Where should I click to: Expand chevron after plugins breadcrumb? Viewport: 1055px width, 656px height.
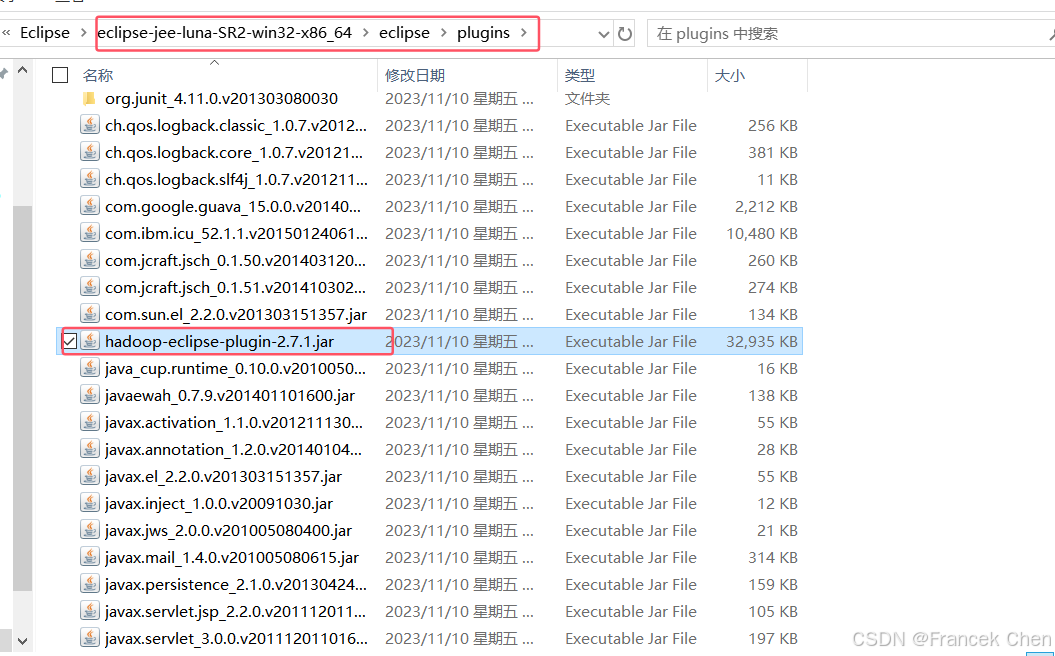(x=523, y=33)
